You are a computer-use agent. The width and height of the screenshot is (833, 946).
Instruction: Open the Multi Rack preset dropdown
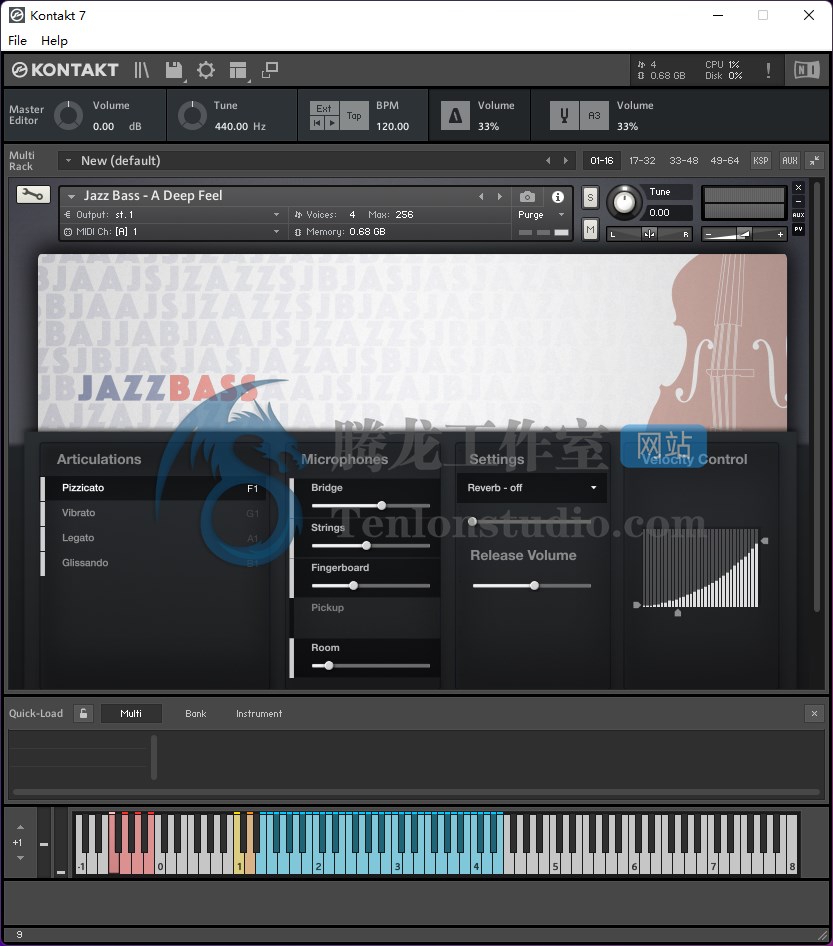[68, 160]
